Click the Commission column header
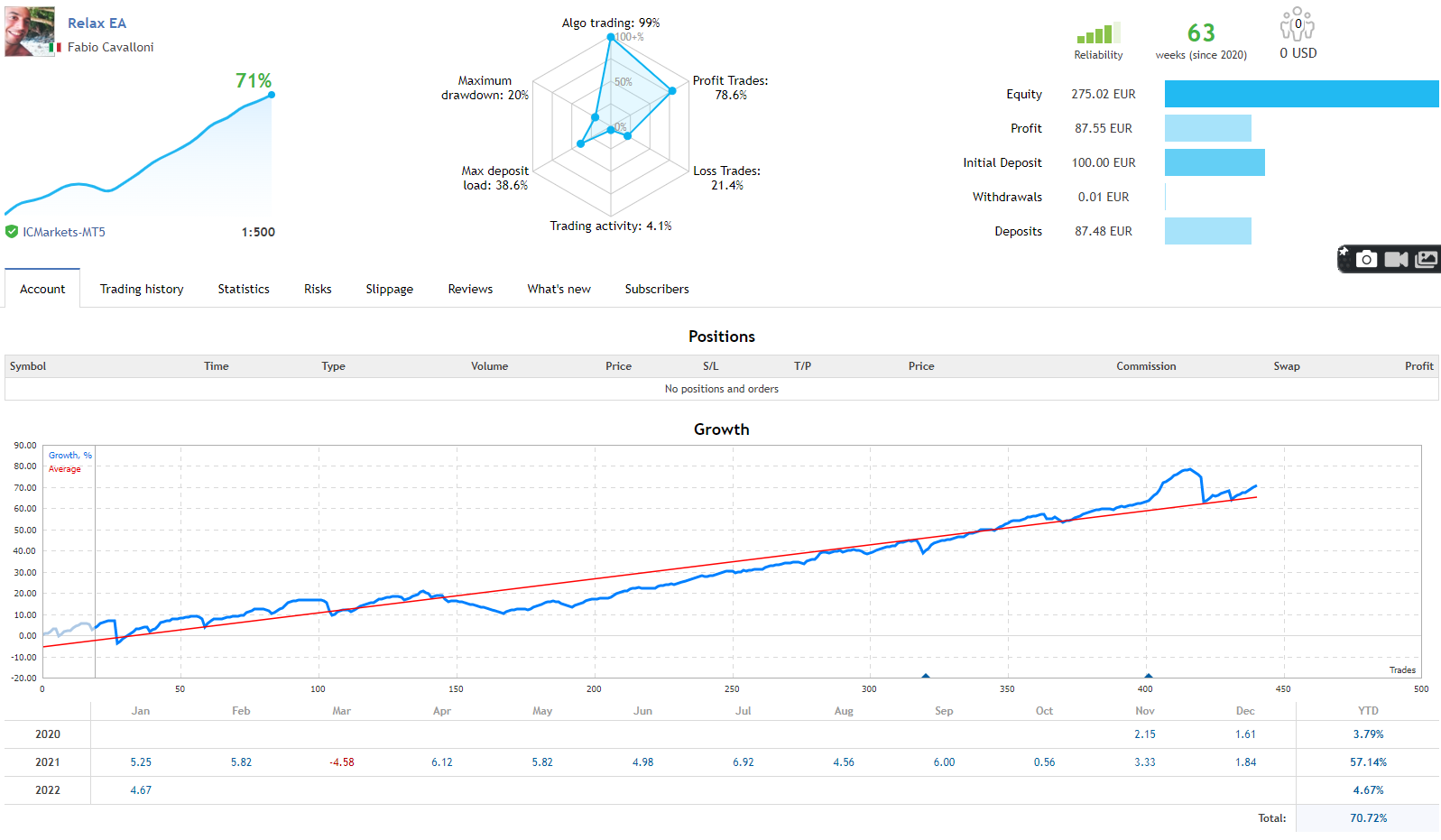Viewport: 1441px width, 840px height. click(x=1146, y=366)
